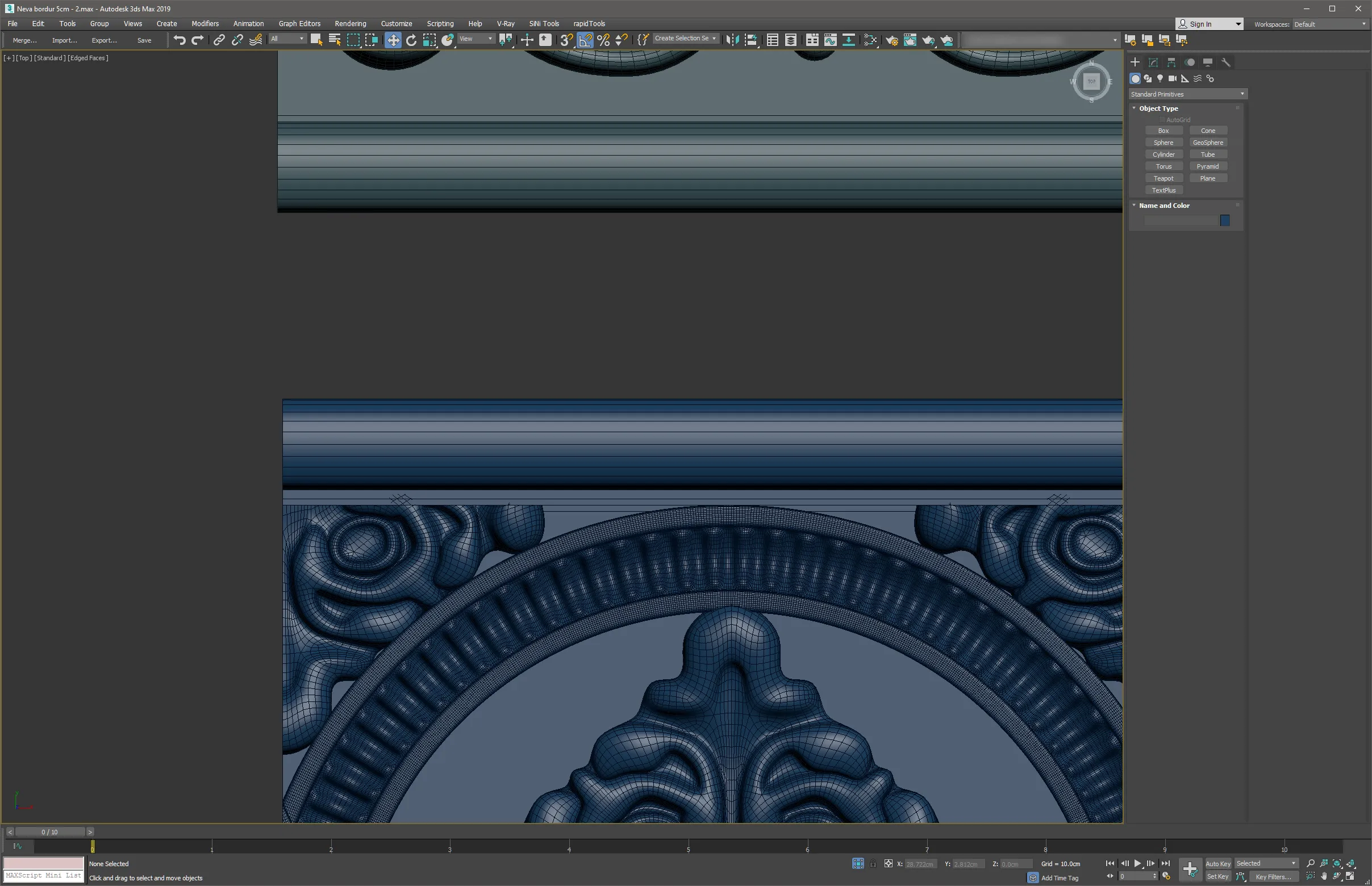Click the blue object color swatch
This screenshot has width=1372, height=886.
[1225, 220]
